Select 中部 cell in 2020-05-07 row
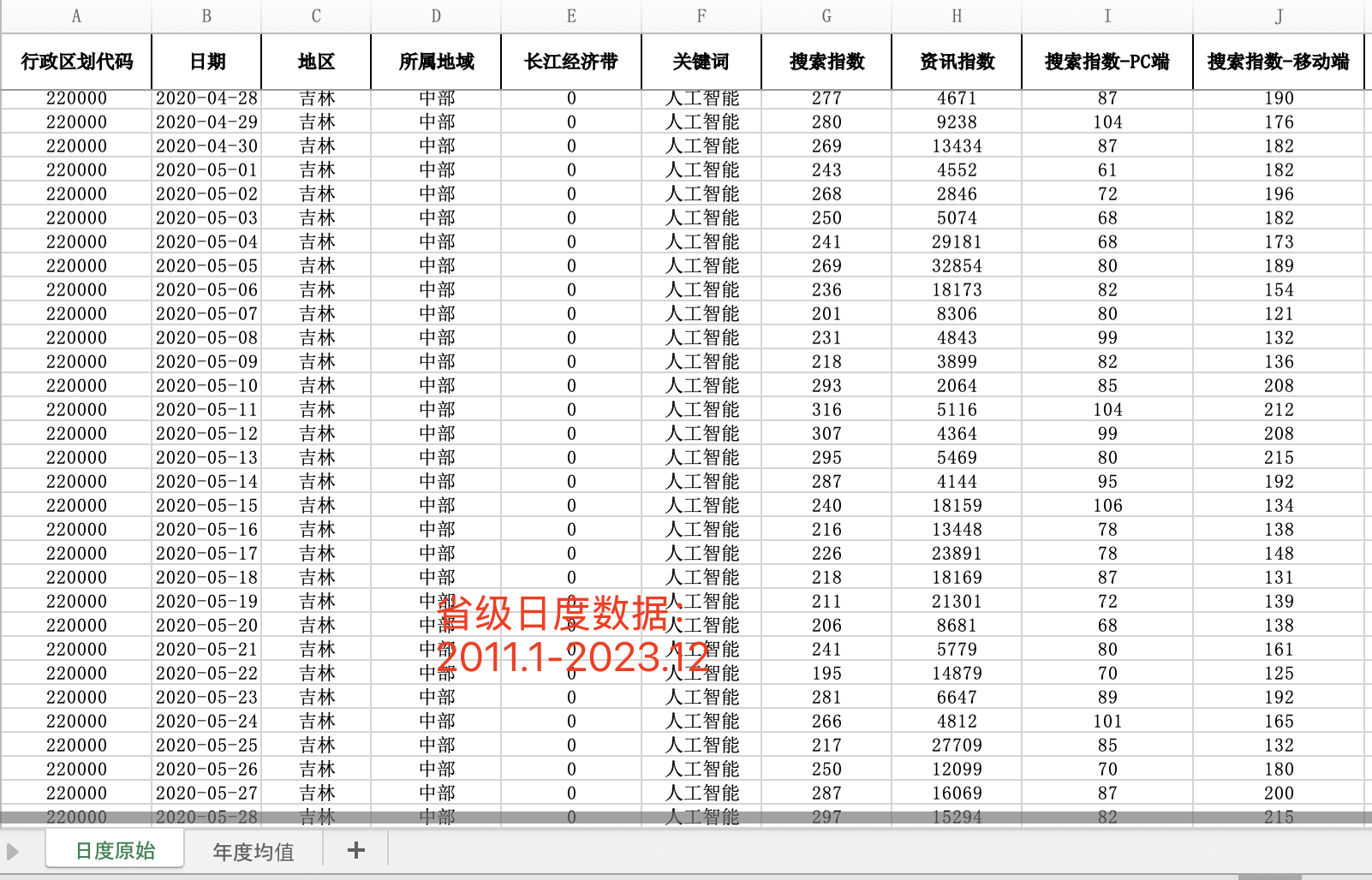This screenshot has width=1372, height=880. tap(436, 313)
